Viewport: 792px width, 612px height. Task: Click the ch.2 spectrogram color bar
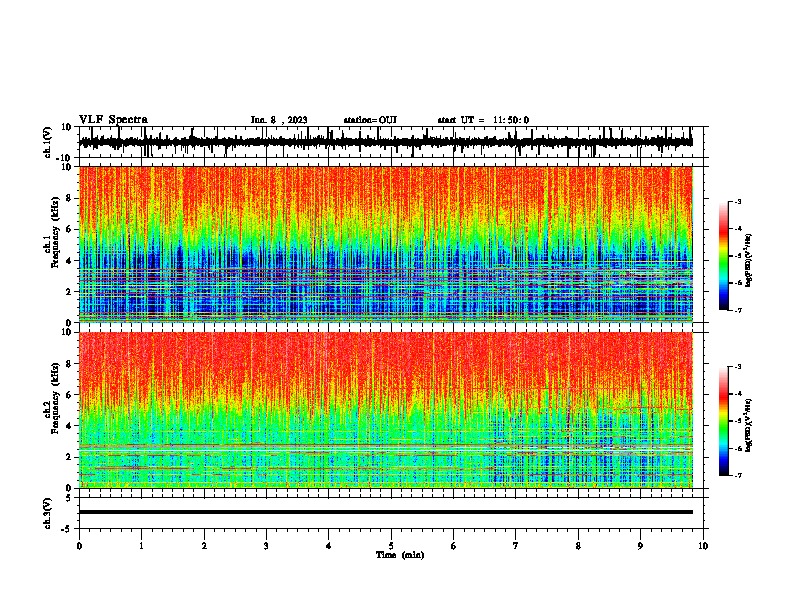coord(723,421)
